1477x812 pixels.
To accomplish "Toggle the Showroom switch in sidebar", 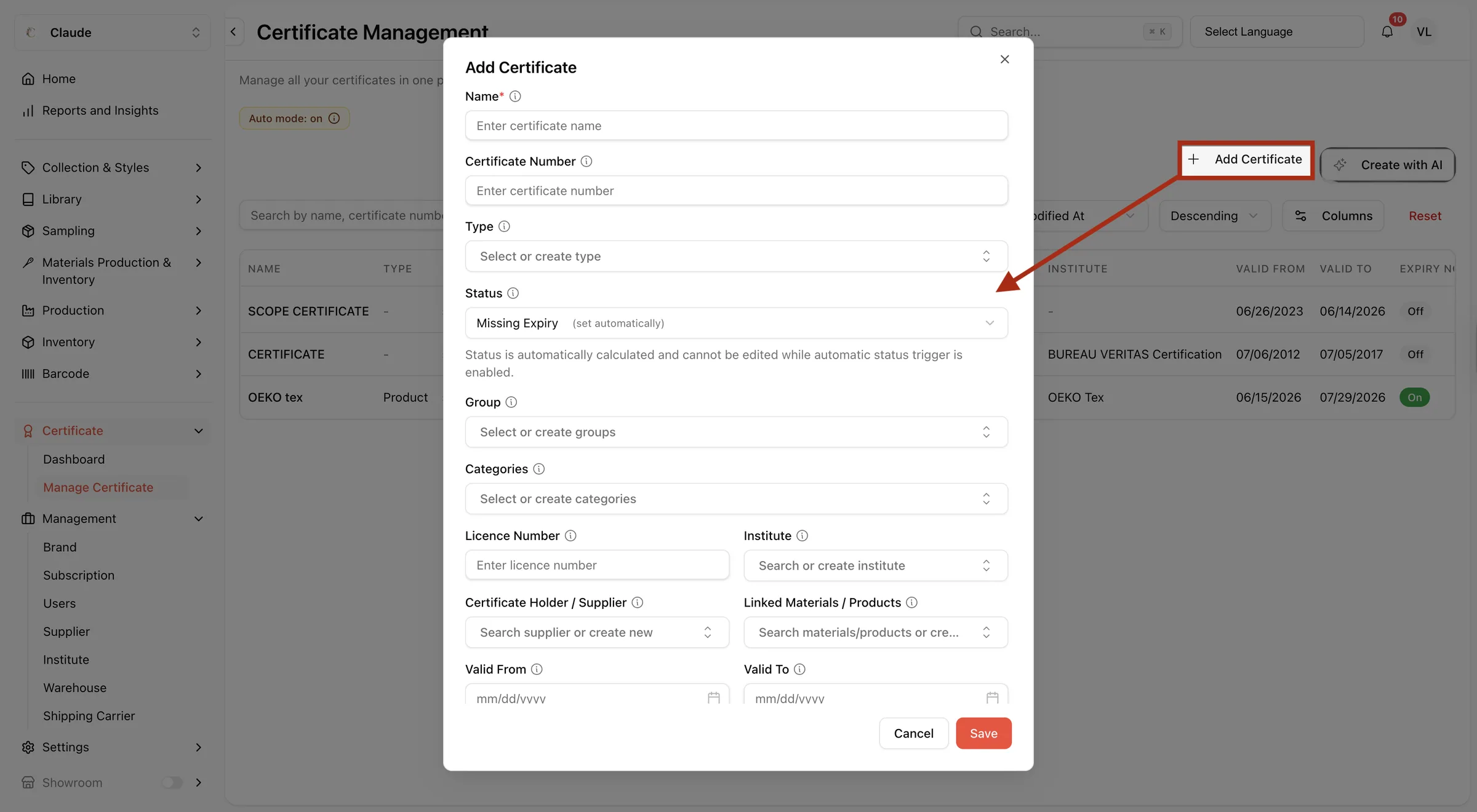I will (x=172, y=782).
